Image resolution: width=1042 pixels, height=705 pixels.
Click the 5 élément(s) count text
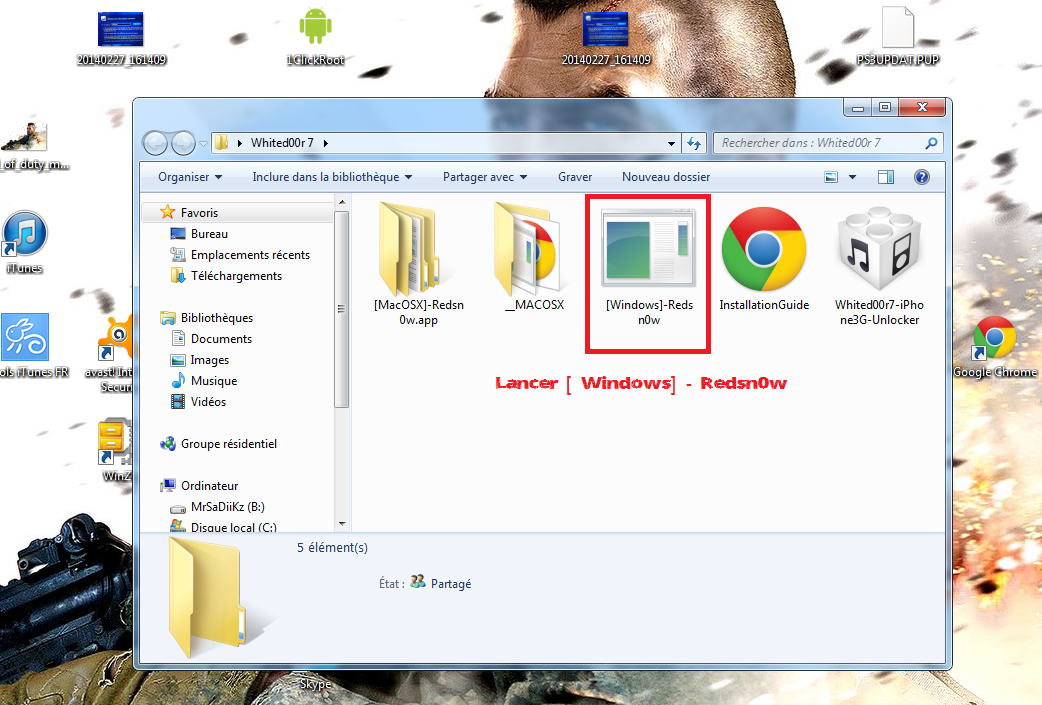pos(332,548)
